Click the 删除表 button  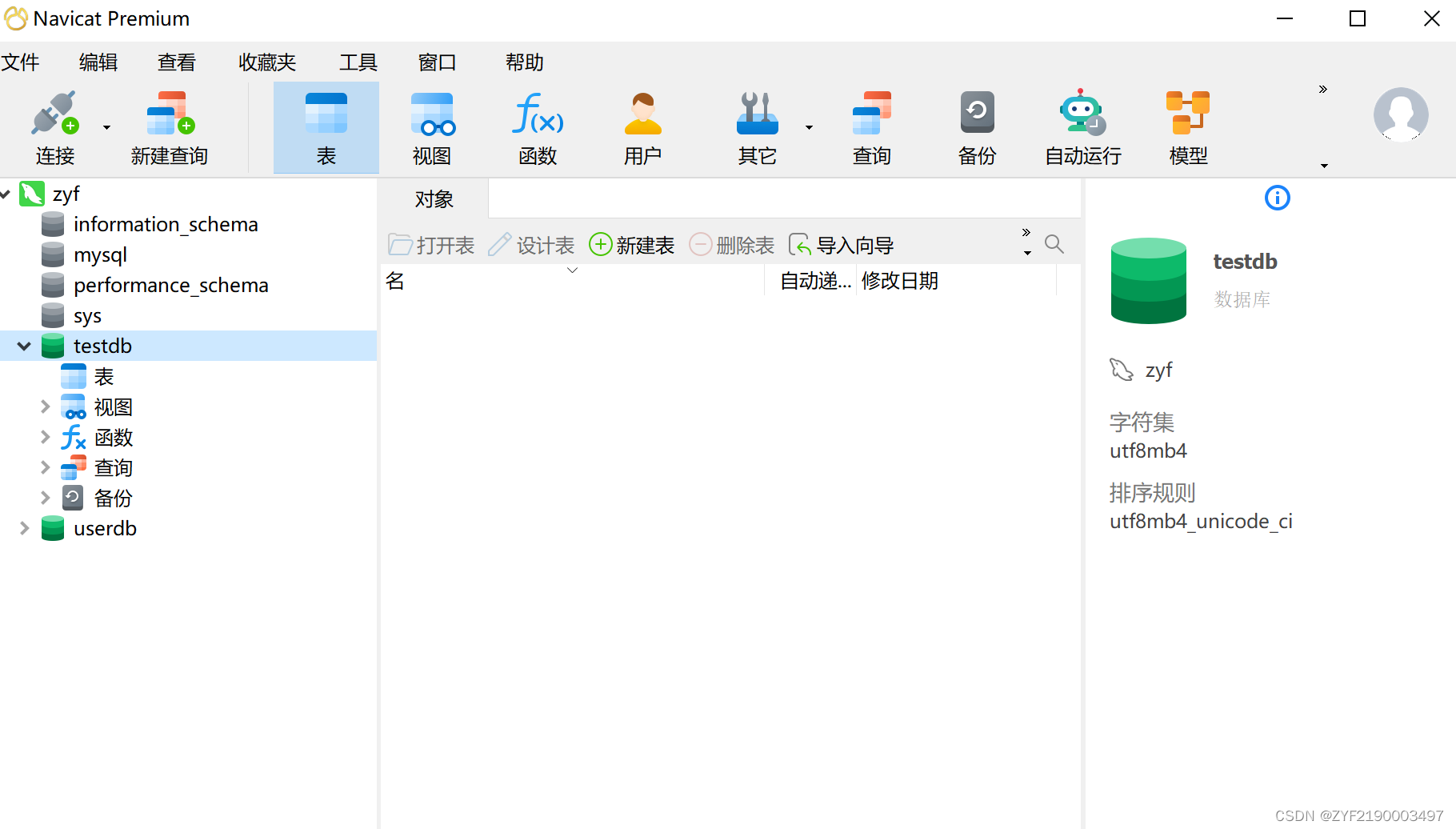coord(731,245)
